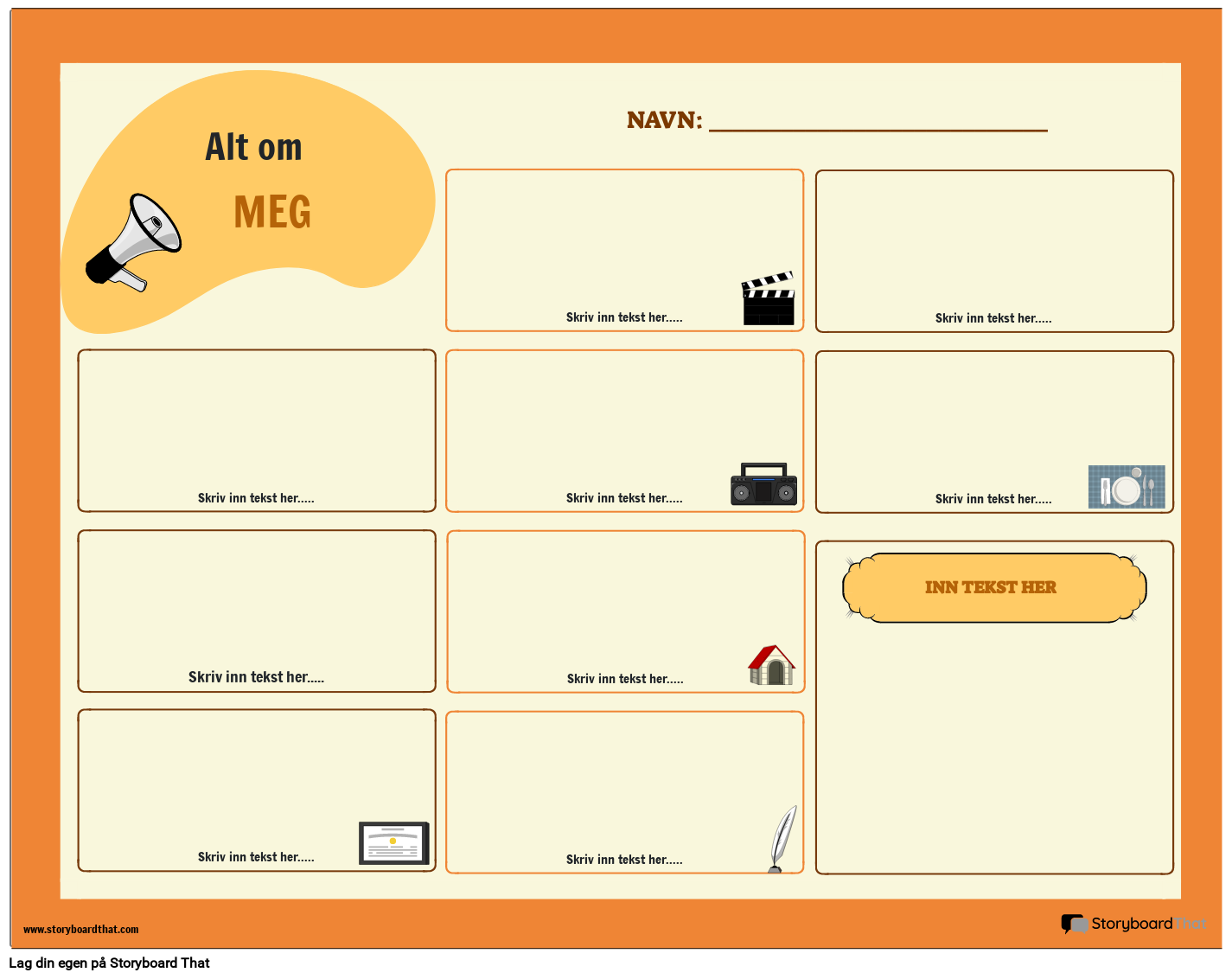Click the placeholder near the dog house
The width and height of the screenshot is (1232, 979).
point(624,678)
